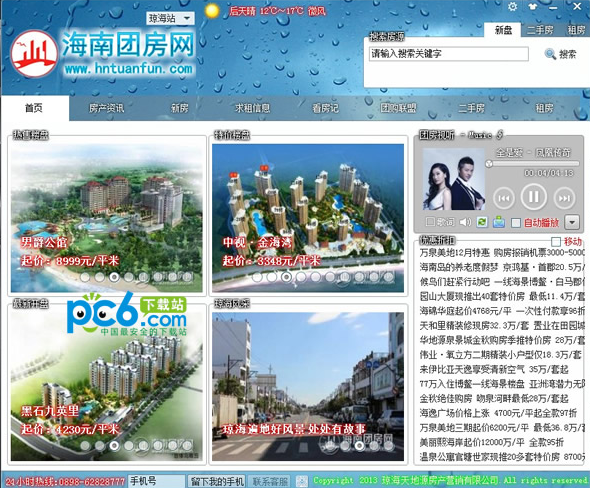
Task: Select the active third dot in 男爵公馆 carousel
Action: pos(114,277)
